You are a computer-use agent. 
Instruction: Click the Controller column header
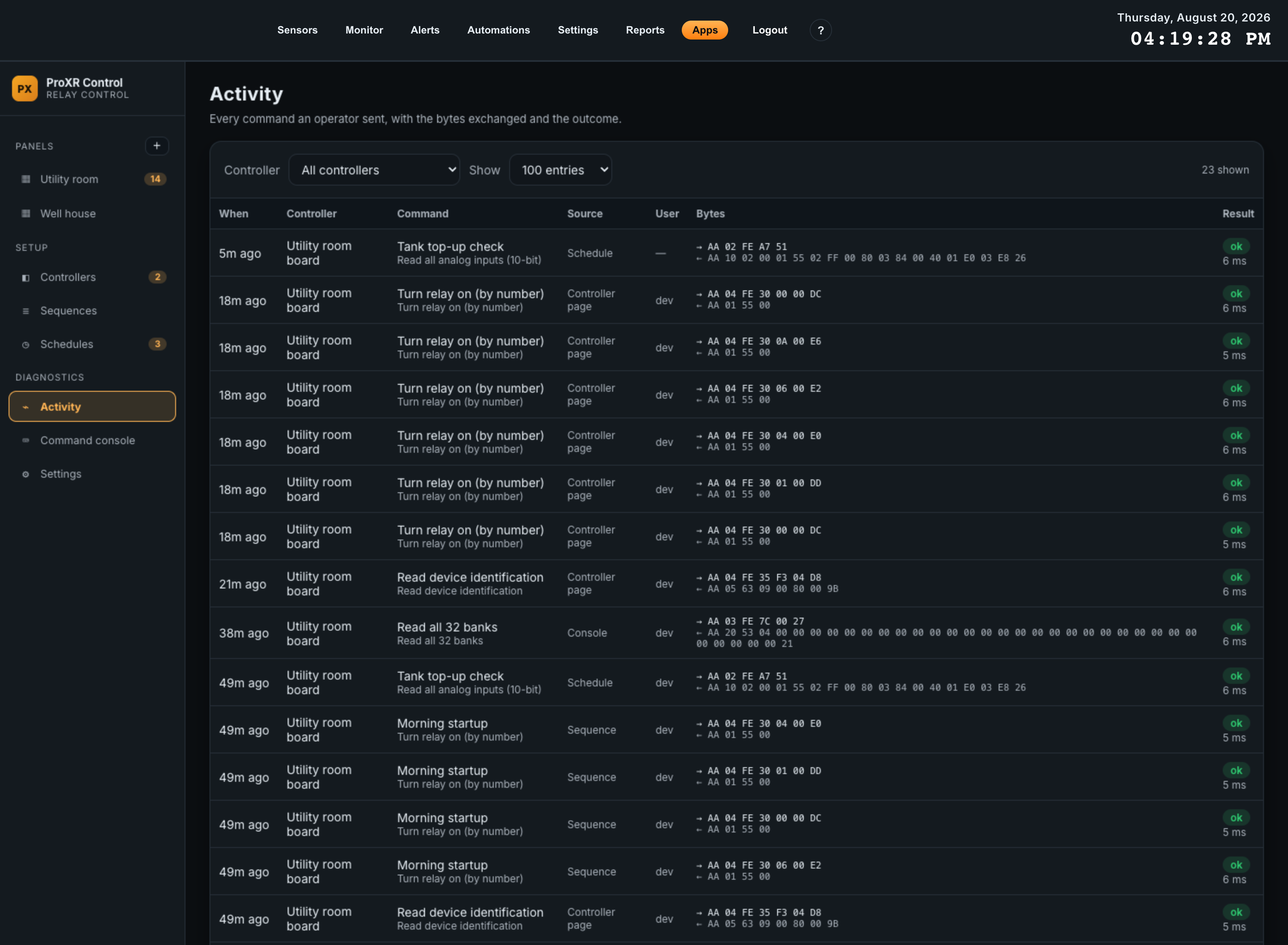click(312, 214)
